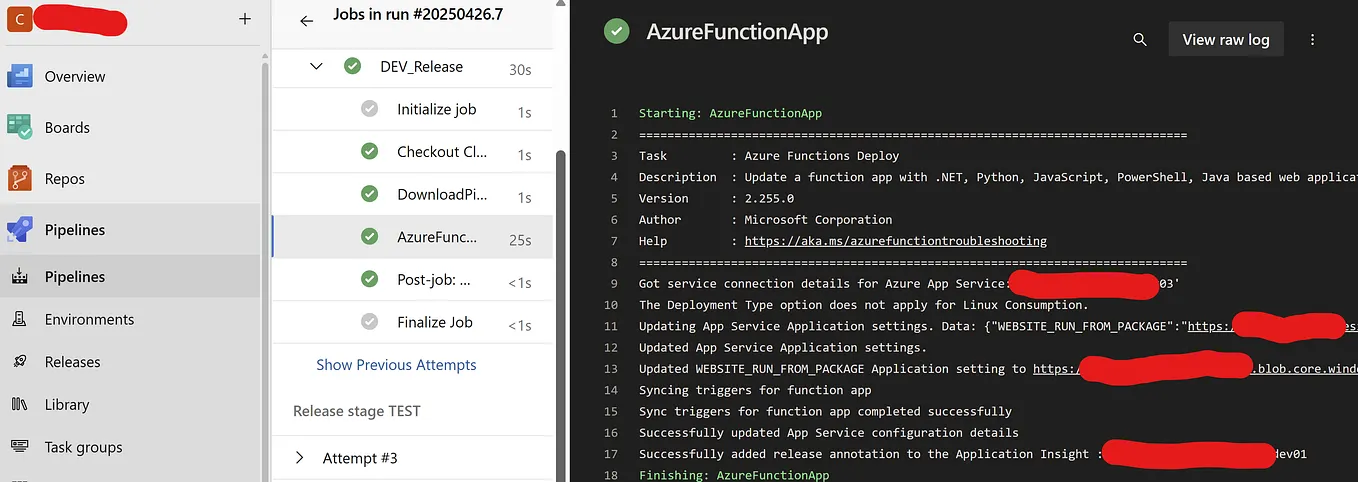Search the log with magnifier icon
This screenshot has width=1358, height=482.
[1140, 40]
